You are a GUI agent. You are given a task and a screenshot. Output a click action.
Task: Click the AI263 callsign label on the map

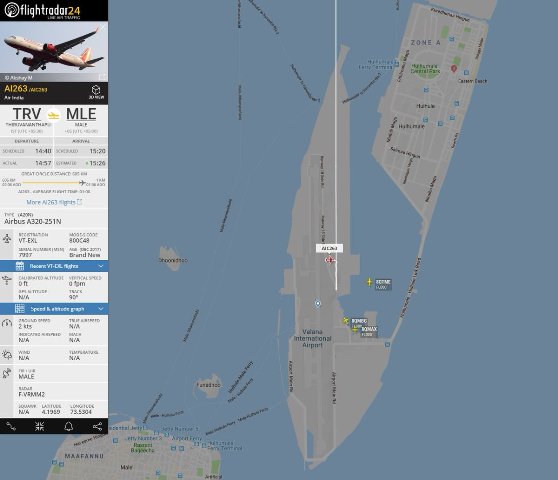pos(330,248)
